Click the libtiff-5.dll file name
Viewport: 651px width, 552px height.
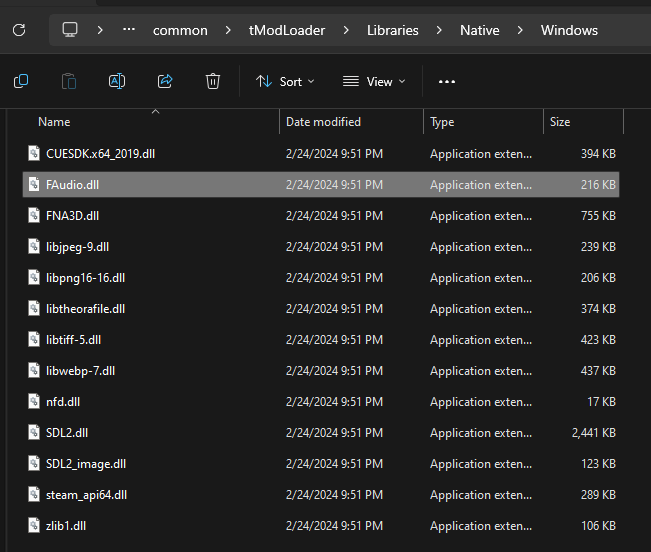pos(73,340)
